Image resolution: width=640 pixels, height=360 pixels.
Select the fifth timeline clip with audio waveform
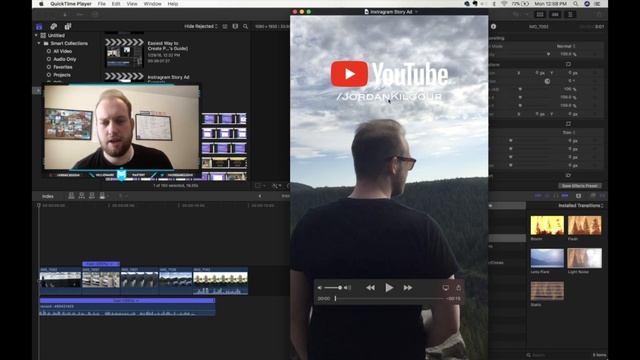(x=220, y=281)
